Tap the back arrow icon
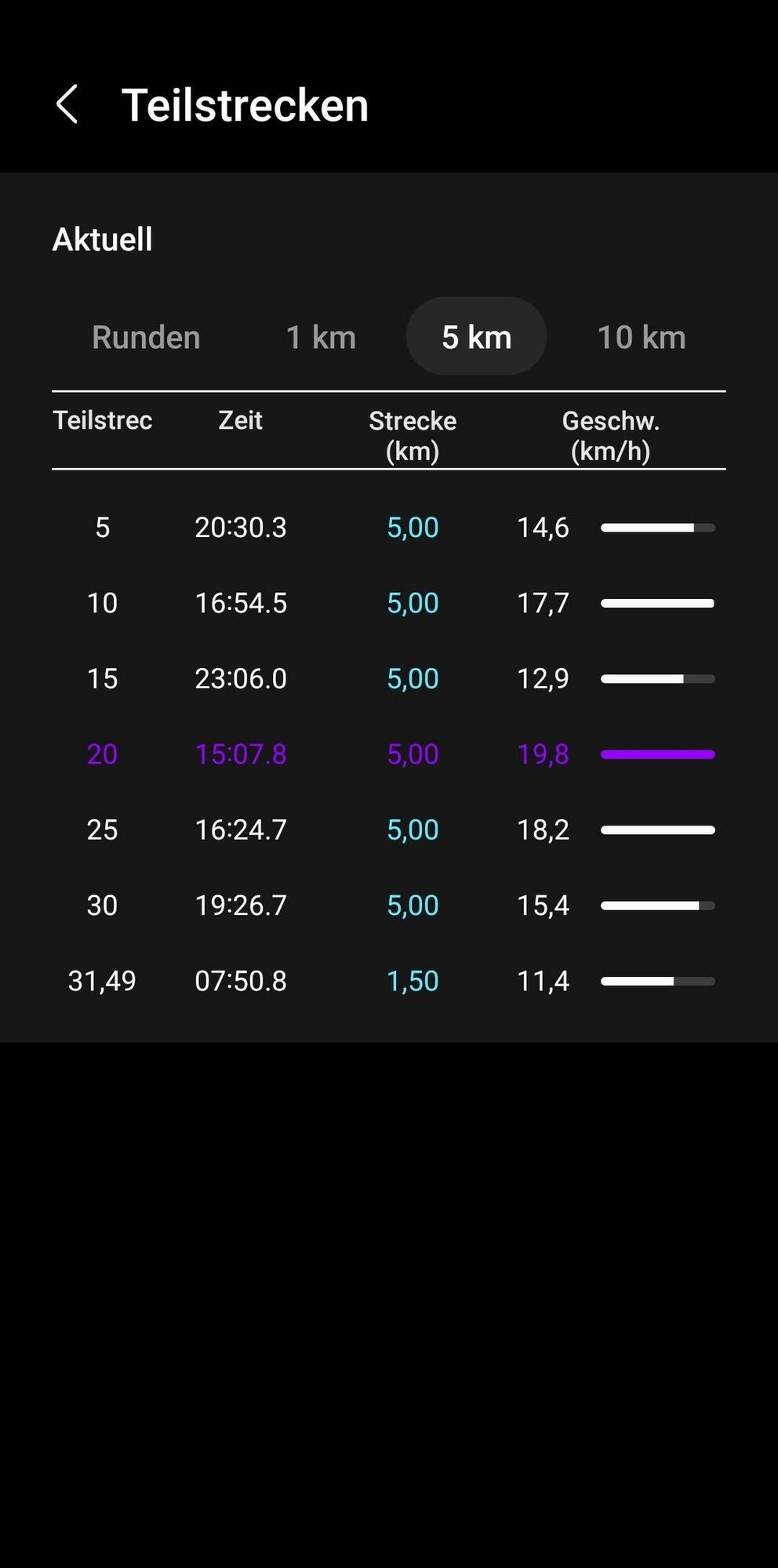 point(67,104)
